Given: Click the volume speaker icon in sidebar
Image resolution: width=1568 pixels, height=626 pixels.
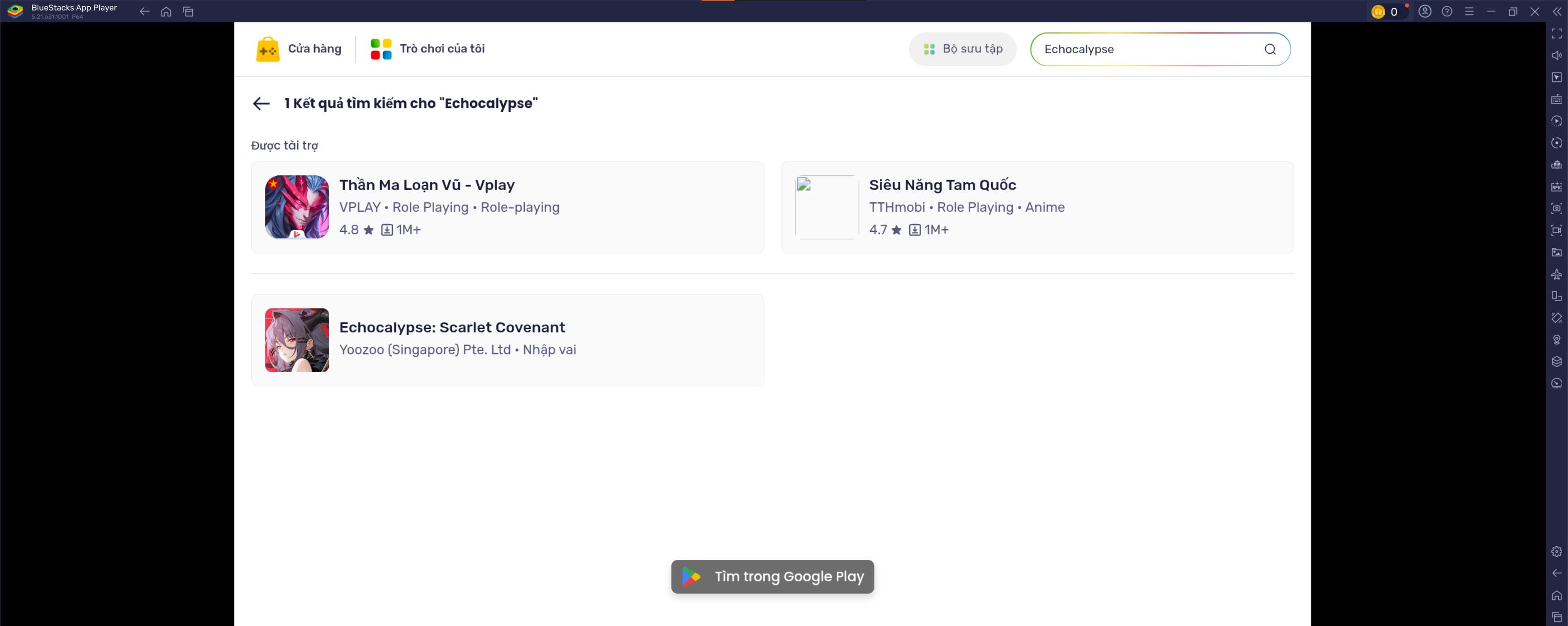Looking at the screenshot, I should (x=1557, y=56).
